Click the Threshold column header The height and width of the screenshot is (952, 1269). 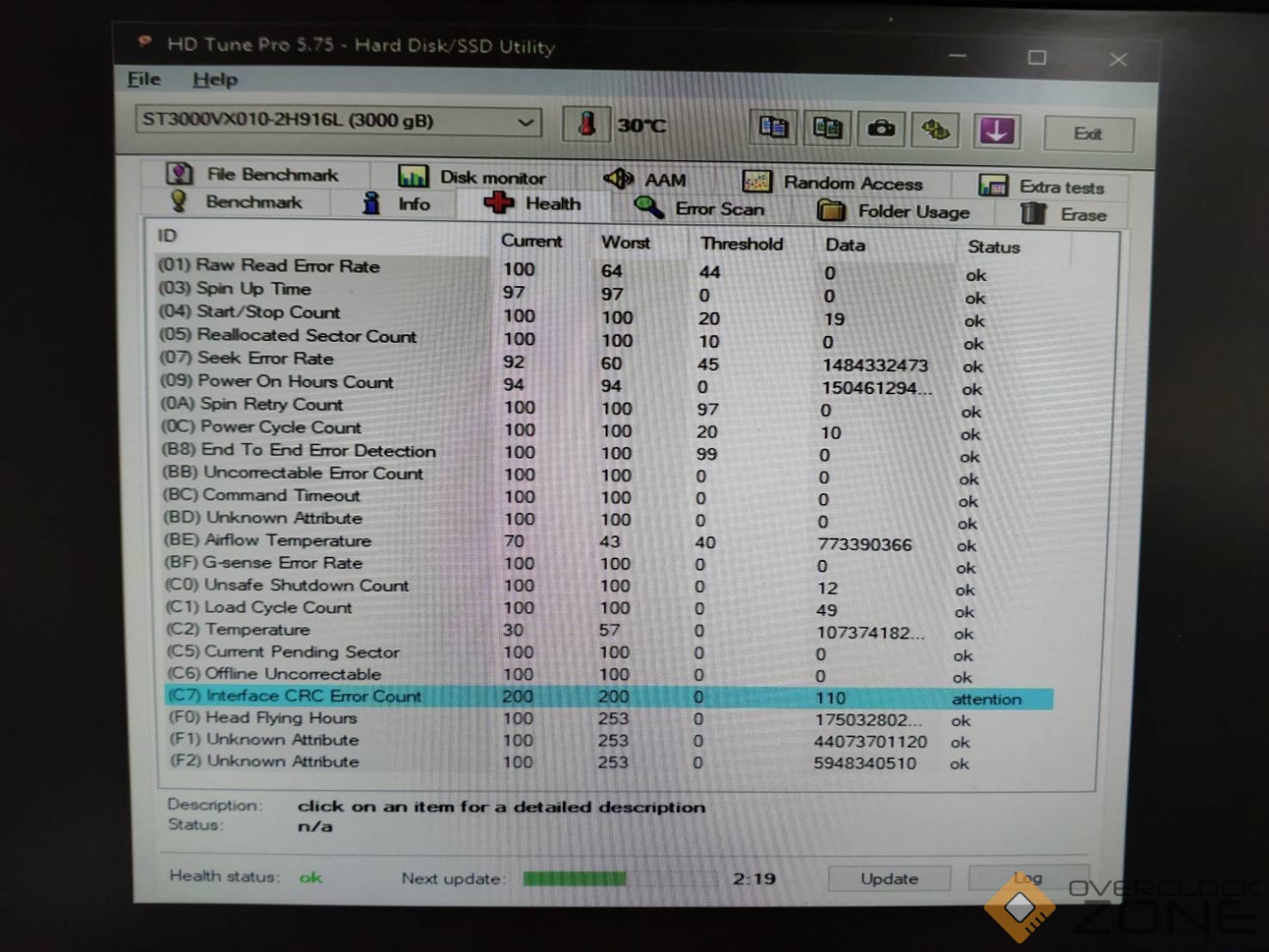pyautogui.click(x=741, y=244)
